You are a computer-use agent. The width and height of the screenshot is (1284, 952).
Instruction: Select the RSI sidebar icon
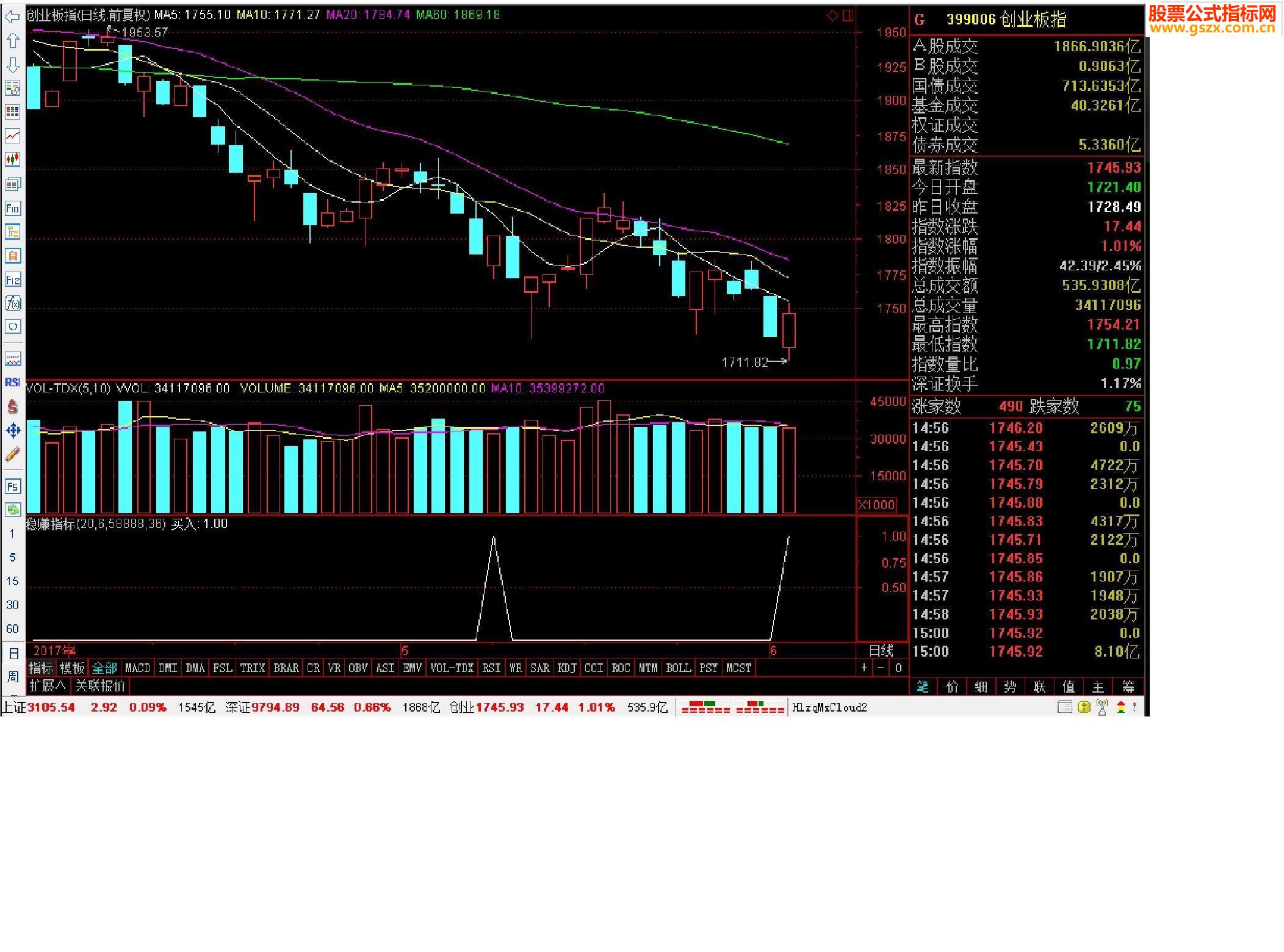[x=12, y=383]
